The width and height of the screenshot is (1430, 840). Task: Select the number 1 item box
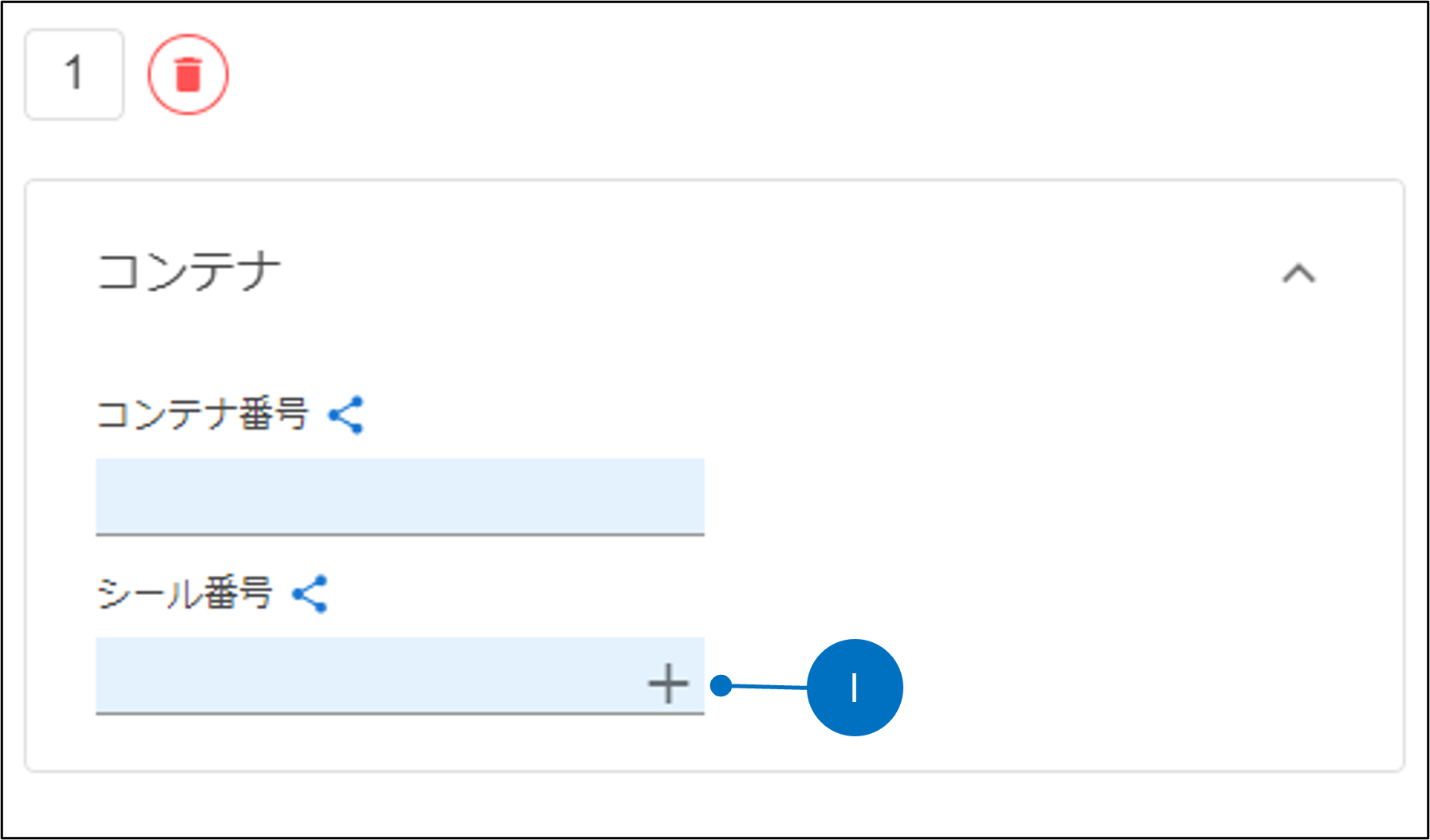click(74, 74)
